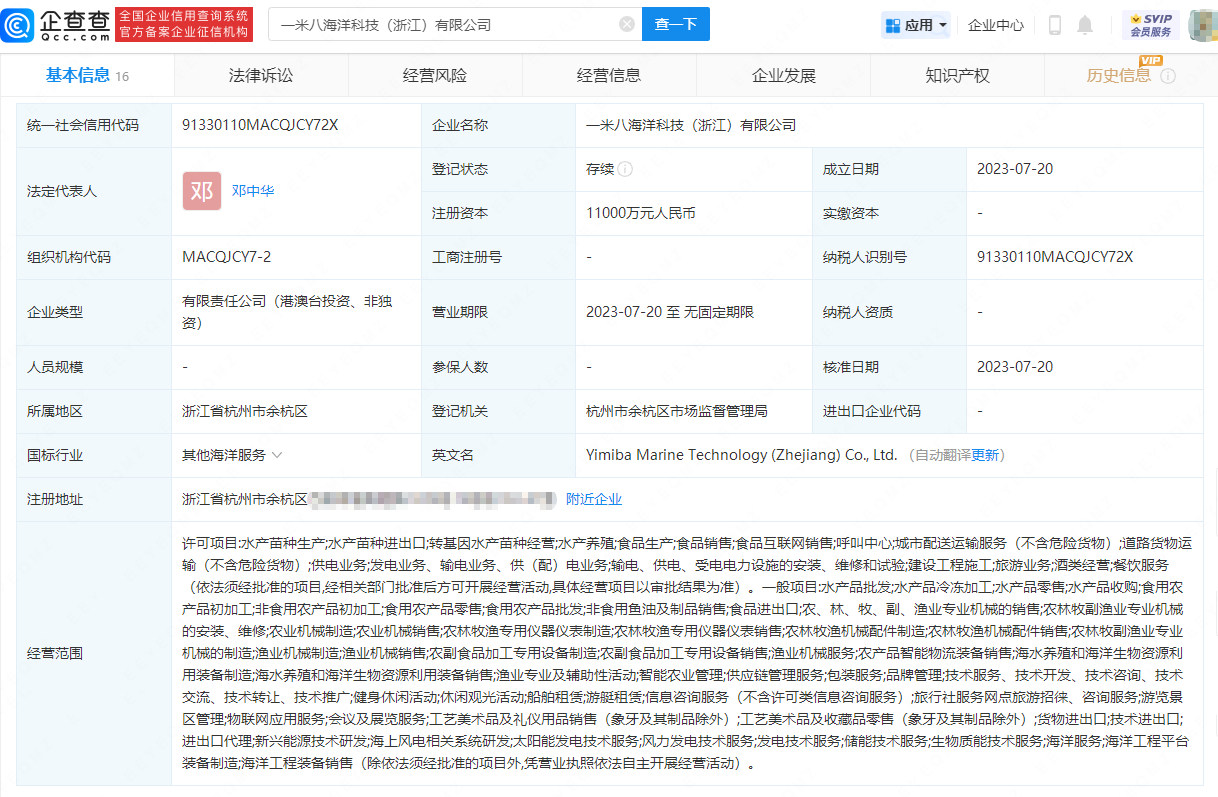
Task: Select company name 一米八海洋科技 in table
Action: [691, 125]
